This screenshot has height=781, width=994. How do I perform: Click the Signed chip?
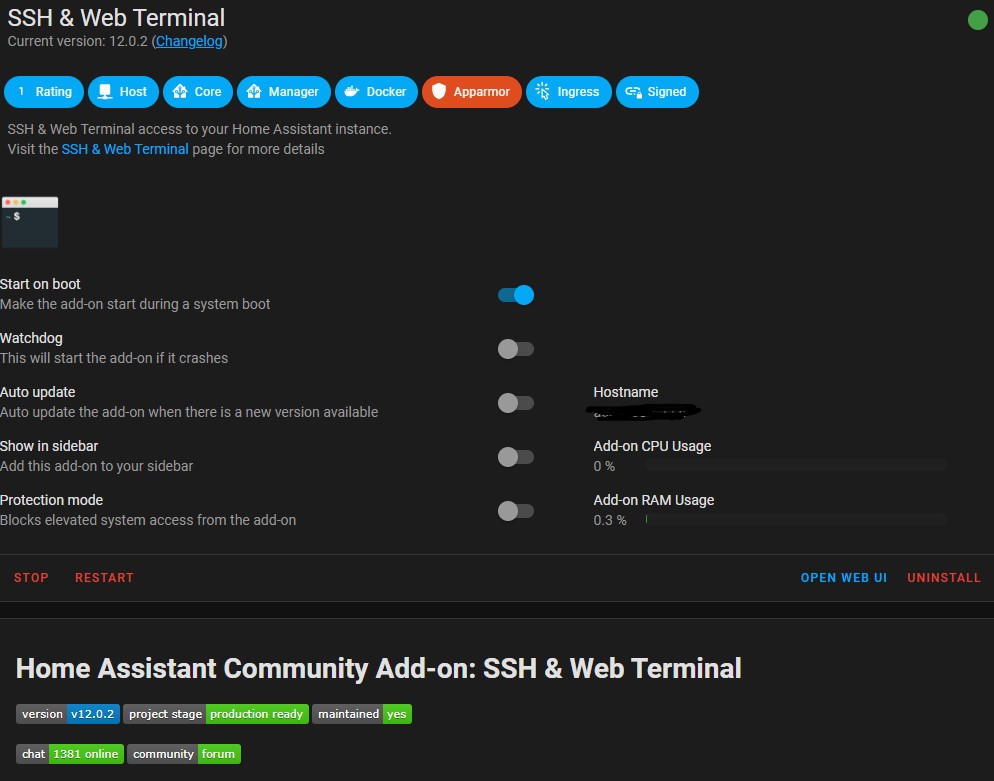[656, 92]
